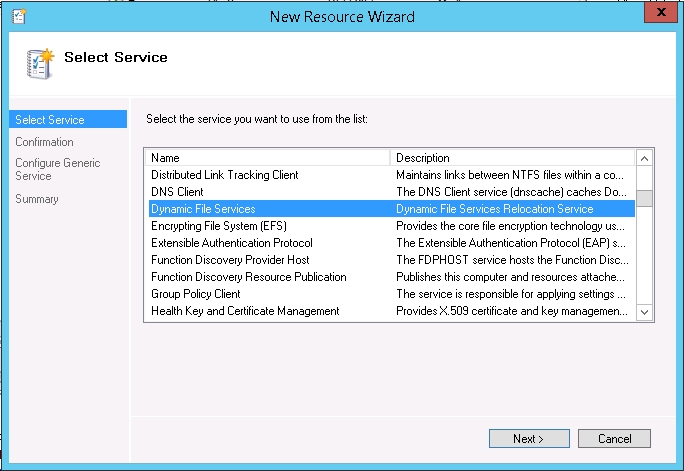This screenshot has width=684, height=471.
Task: Click the wizard icon in title bar
Action: tap(15, 16)
